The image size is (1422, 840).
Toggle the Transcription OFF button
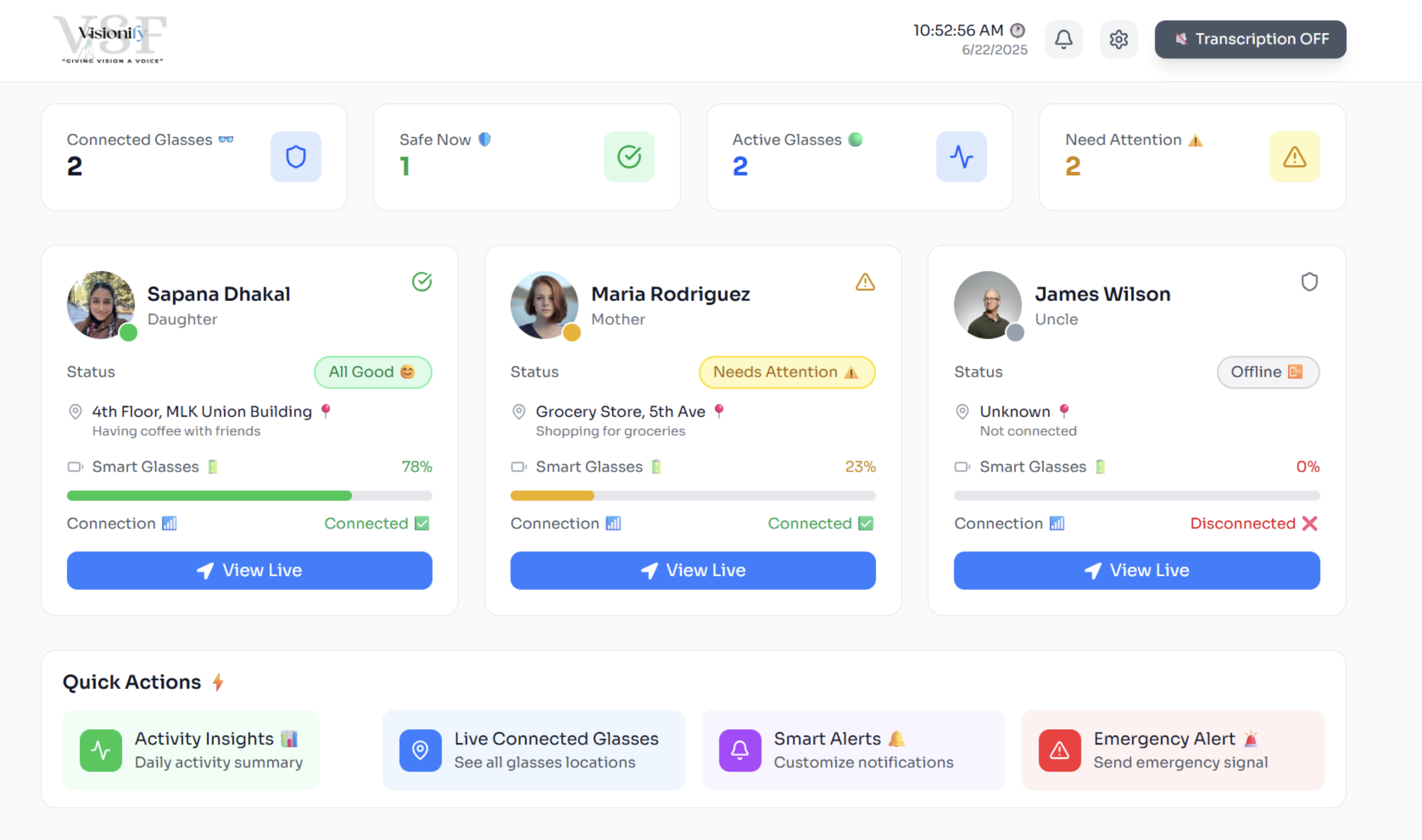click(1250, 39)
